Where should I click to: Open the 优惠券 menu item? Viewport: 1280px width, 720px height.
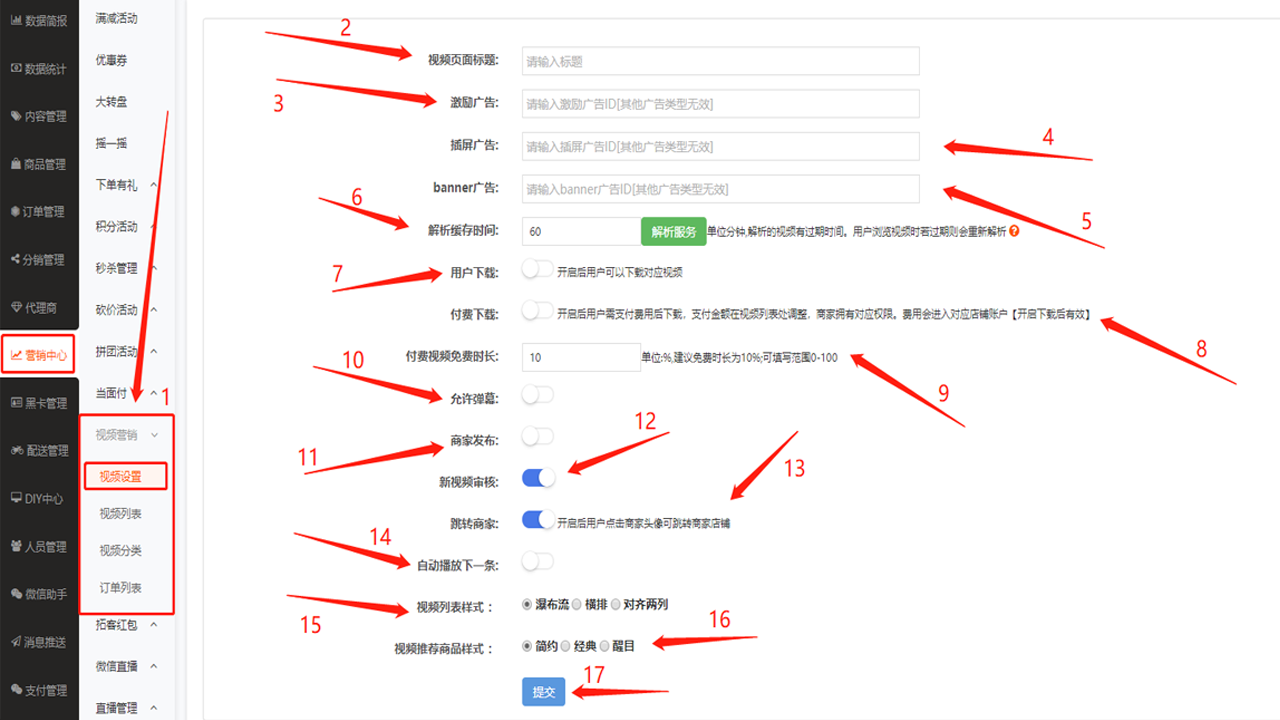coord(111,60)
